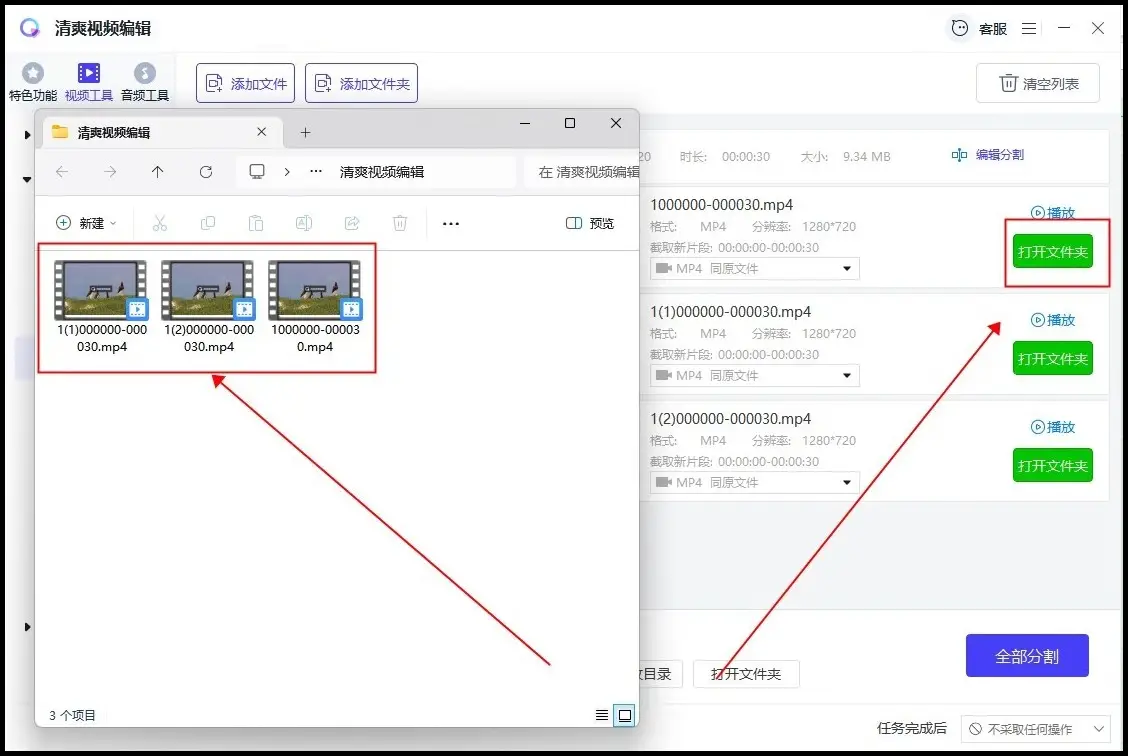Screen dimensions: 1128x756
Task: Click 添加文件夹 button
Action: [361, 83]
